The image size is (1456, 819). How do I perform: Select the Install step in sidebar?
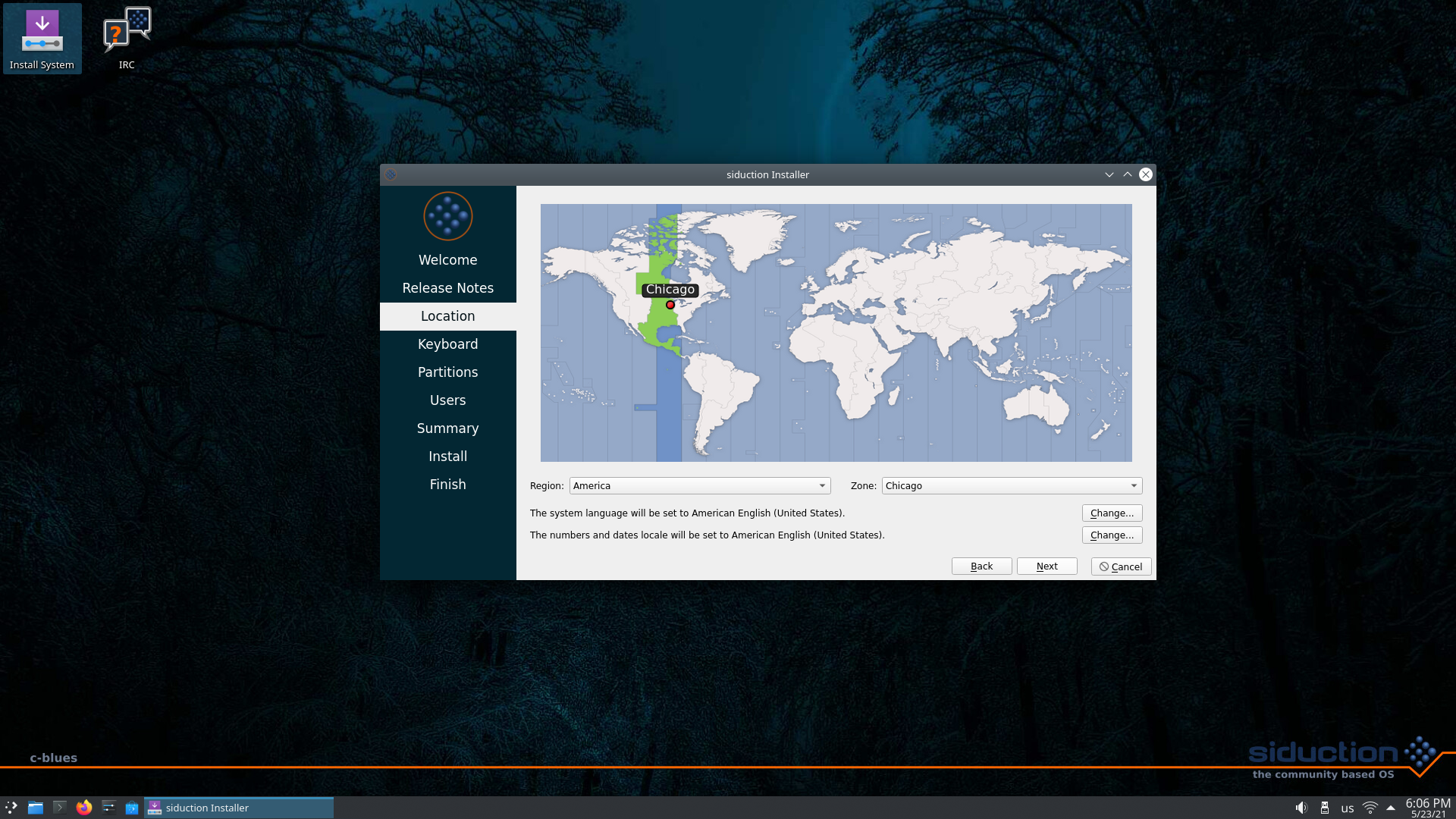448,457
